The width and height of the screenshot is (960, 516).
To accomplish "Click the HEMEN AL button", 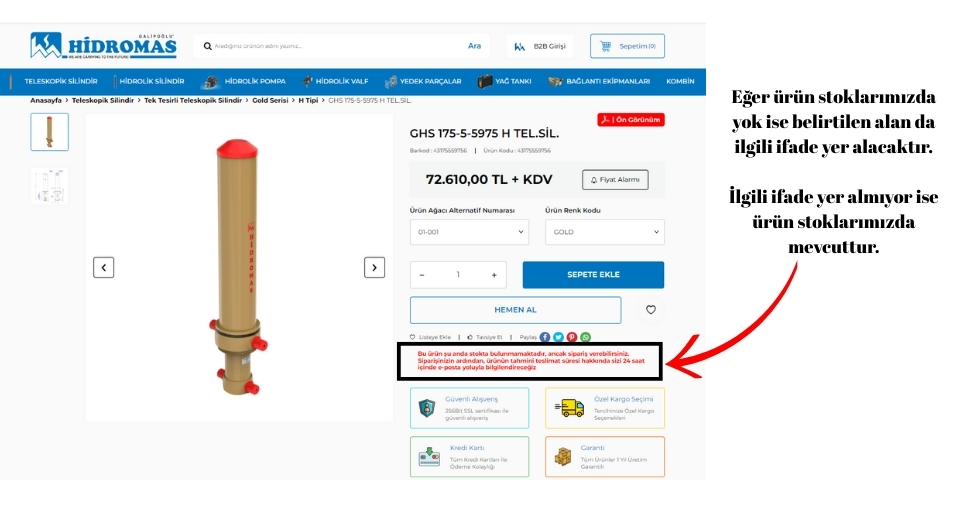I will [516, 310].
